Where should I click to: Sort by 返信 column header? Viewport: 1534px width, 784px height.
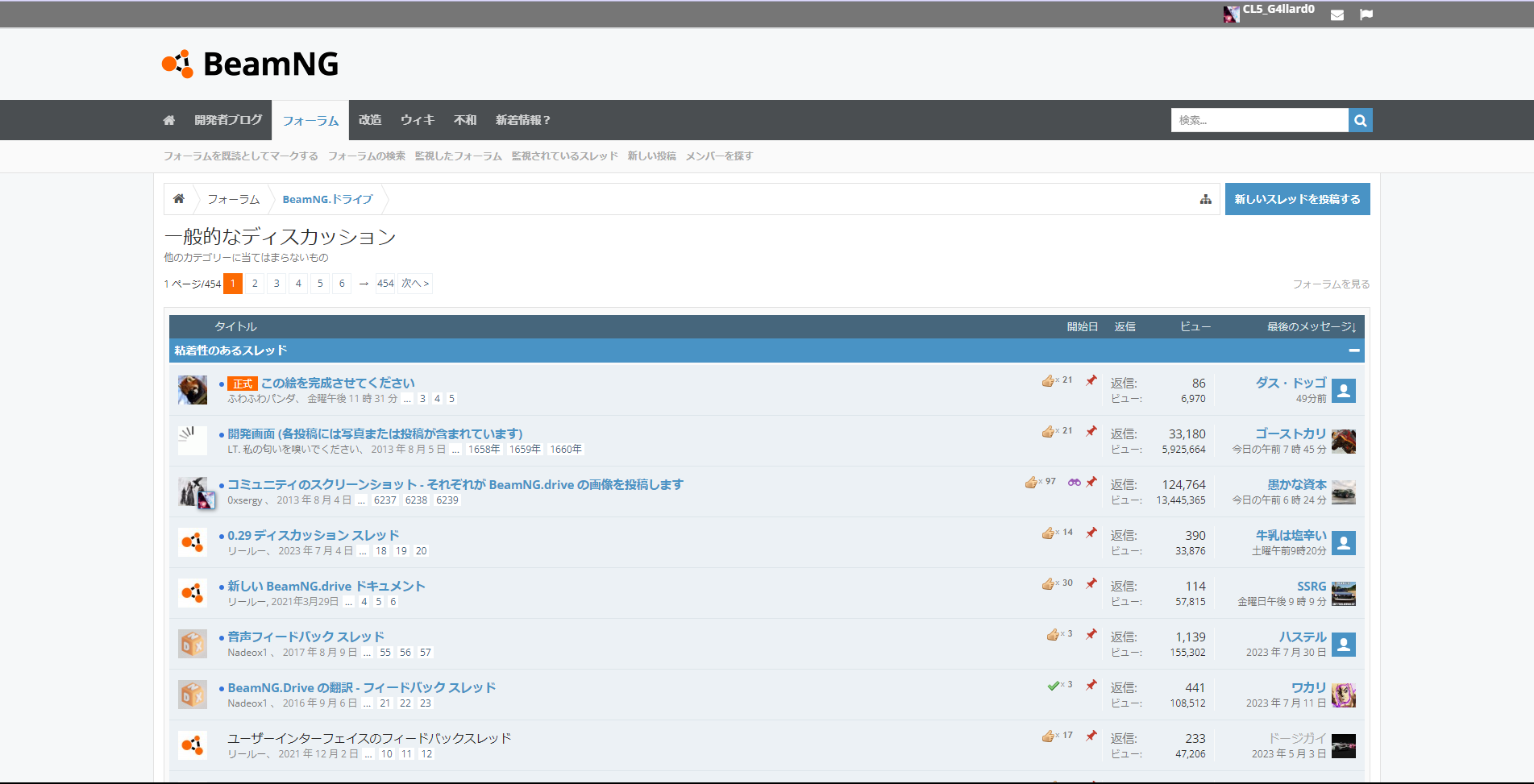point(1125,326)
